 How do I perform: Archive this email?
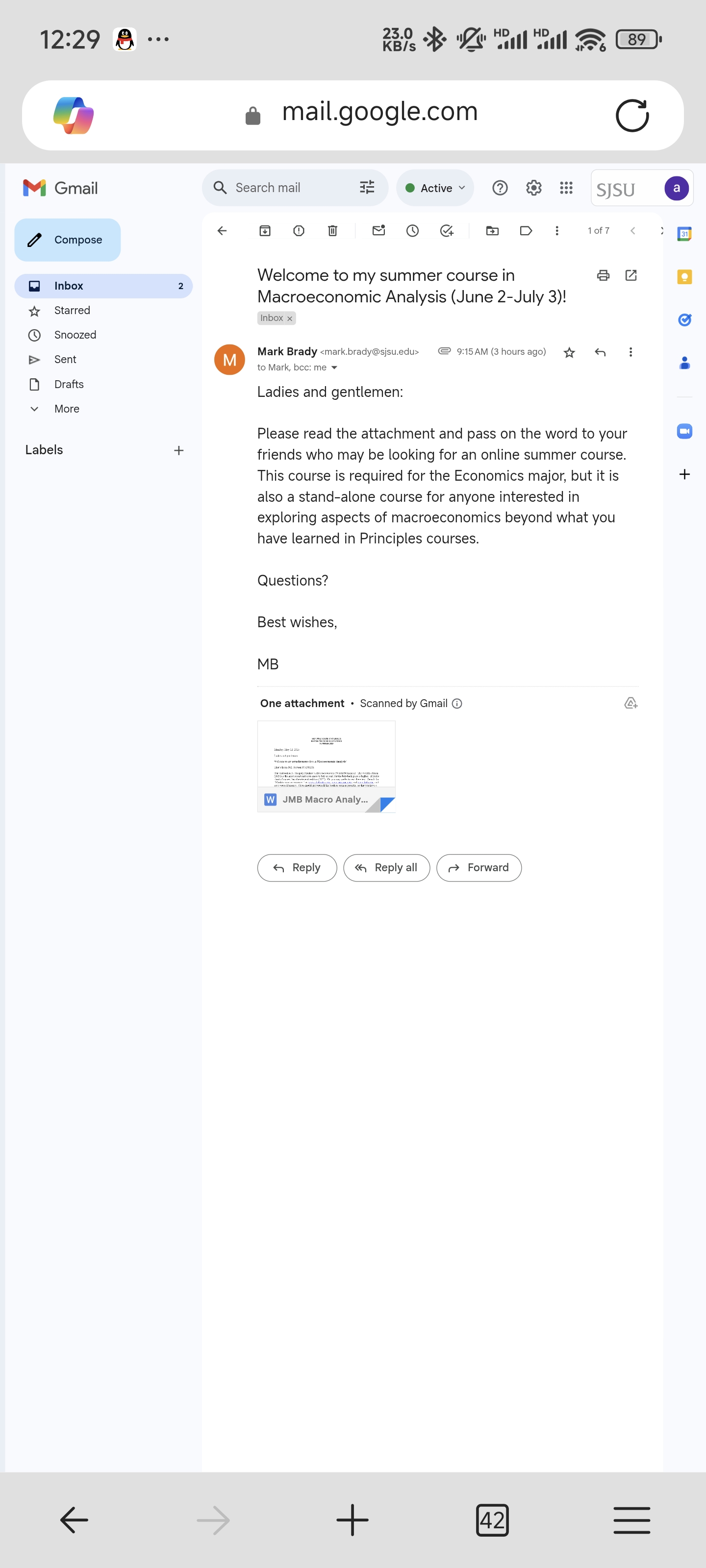265,231
